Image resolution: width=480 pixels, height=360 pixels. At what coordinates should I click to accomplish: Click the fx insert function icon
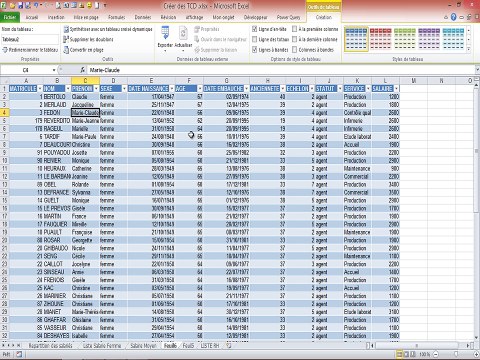pyautogui.click(x=82, y=70)
